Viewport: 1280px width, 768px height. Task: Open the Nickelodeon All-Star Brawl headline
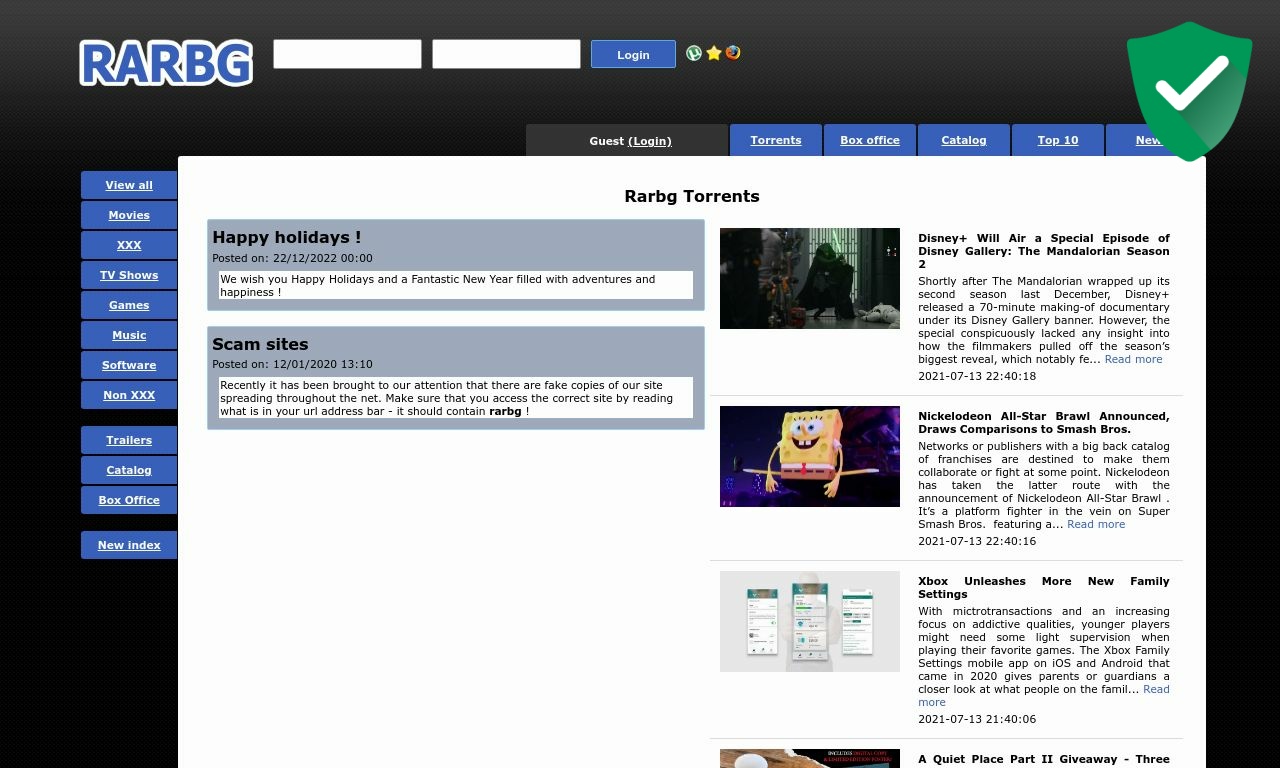[x=1044, y=423]
